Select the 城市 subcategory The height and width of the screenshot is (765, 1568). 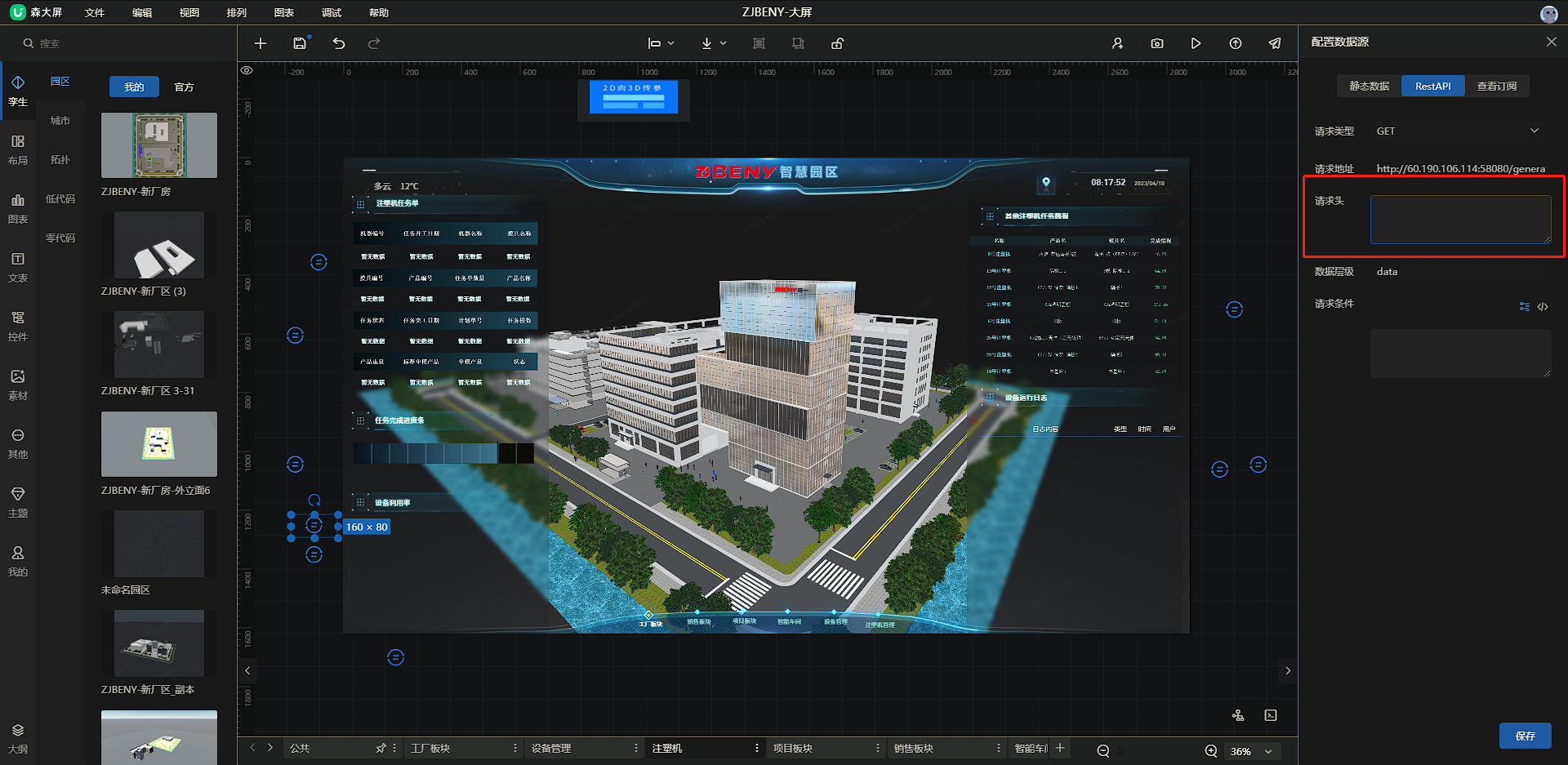[60, 120]
